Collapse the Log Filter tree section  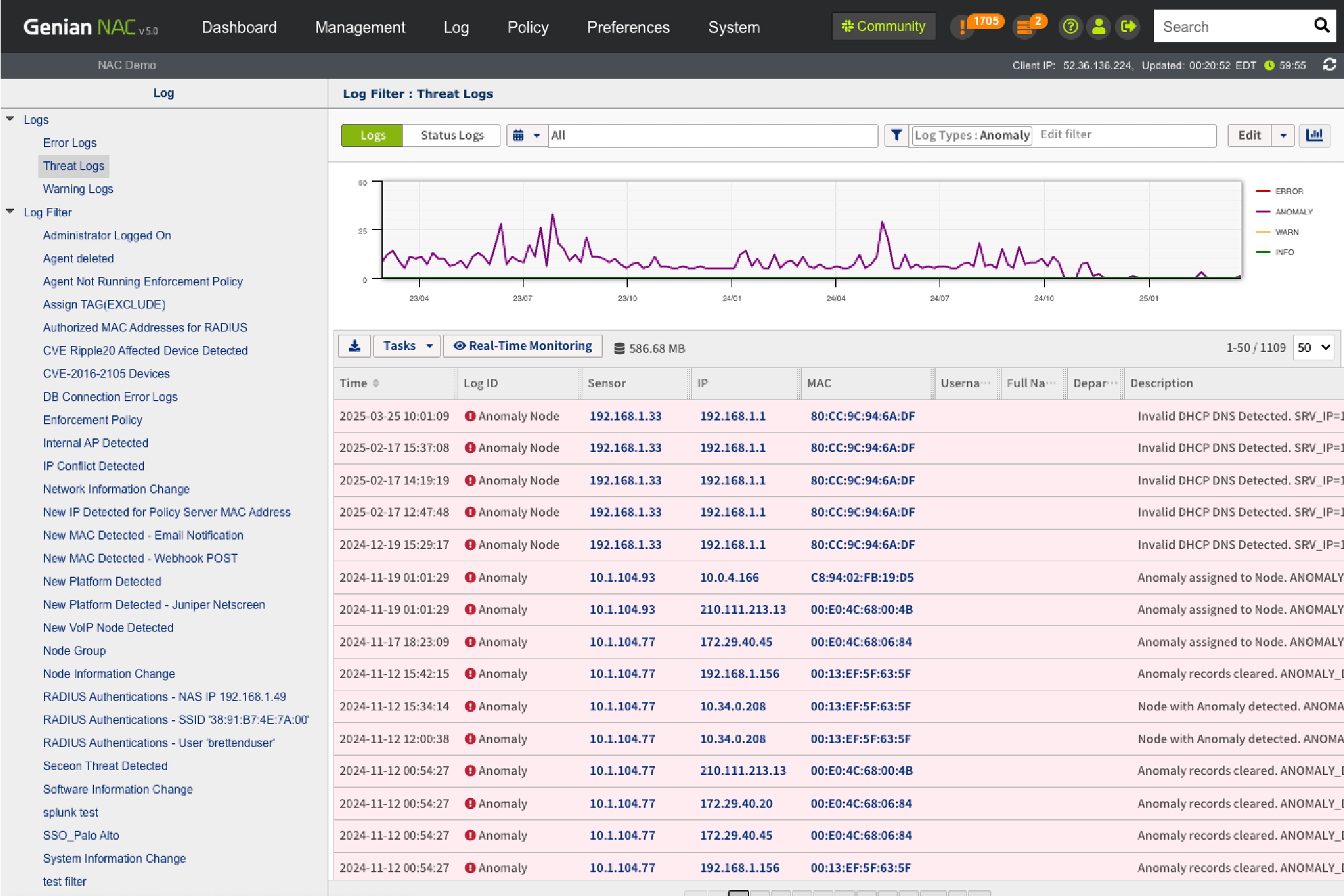pyautogui.click(x=10, y=212)
